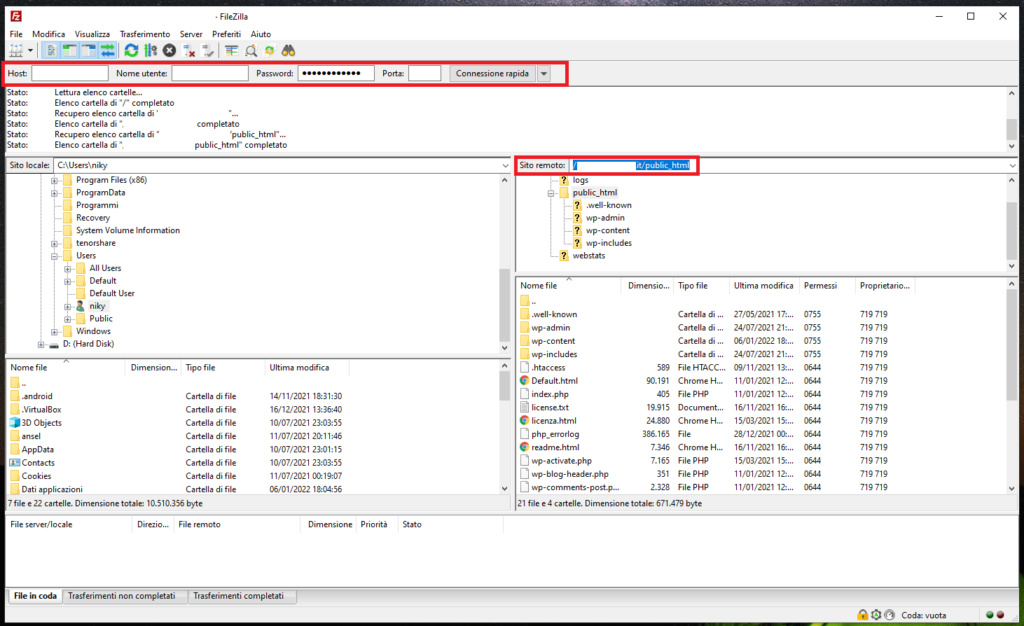Screen dimensions: 1024x626
Task: Open the Trasferimento menu
Action: 144,34
